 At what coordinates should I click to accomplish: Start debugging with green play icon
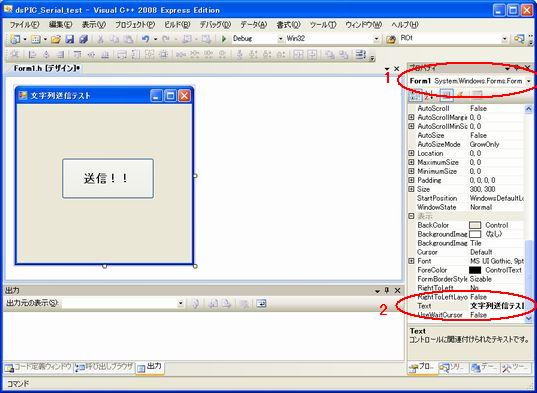pos(224,39)
